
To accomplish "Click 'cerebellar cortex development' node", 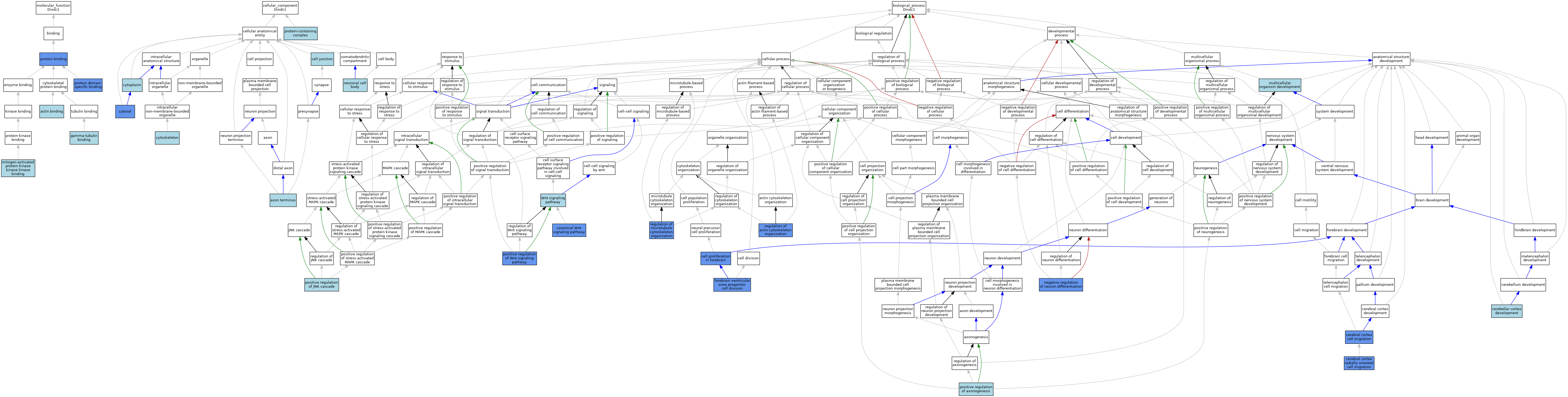I will (x=1506, y=311).
